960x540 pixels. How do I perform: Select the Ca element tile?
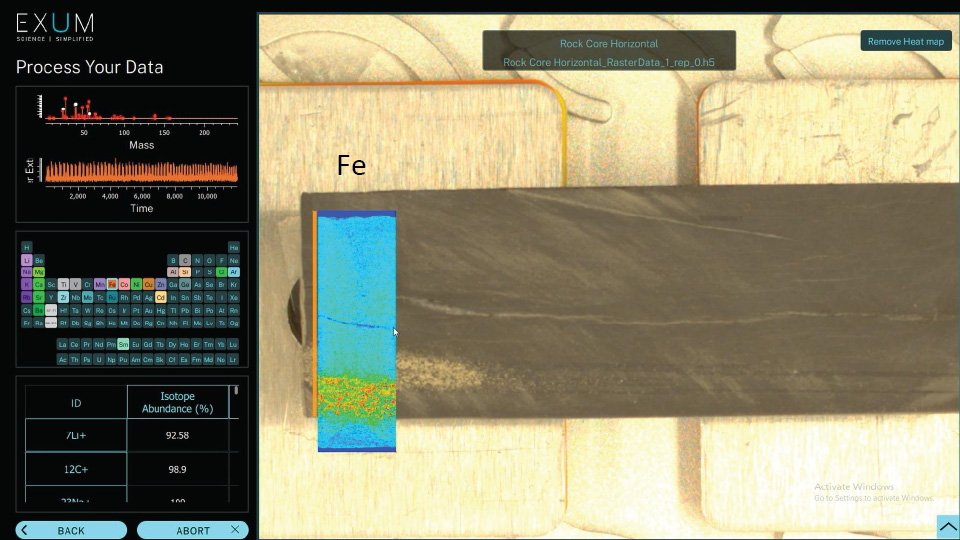pyautogui.click(x=39, y=284)
